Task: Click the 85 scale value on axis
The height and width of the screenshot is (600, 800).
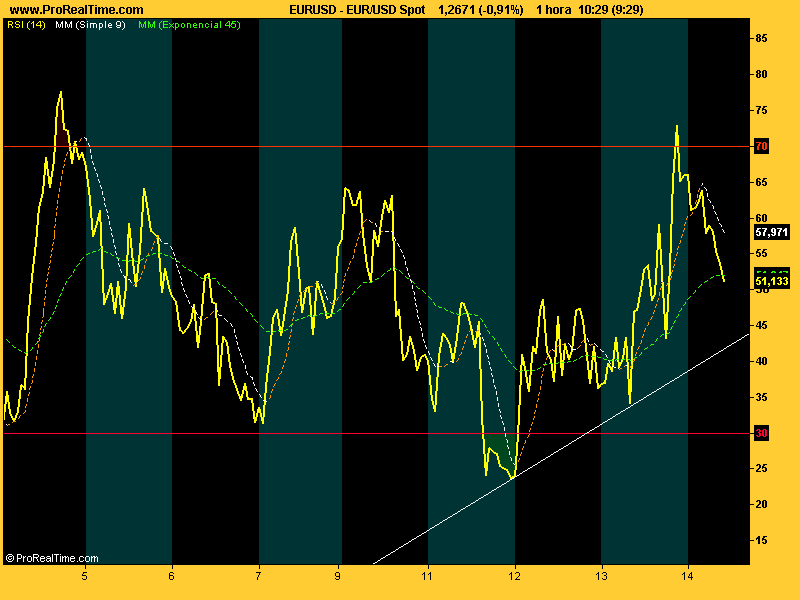Action: click(761, 38)
